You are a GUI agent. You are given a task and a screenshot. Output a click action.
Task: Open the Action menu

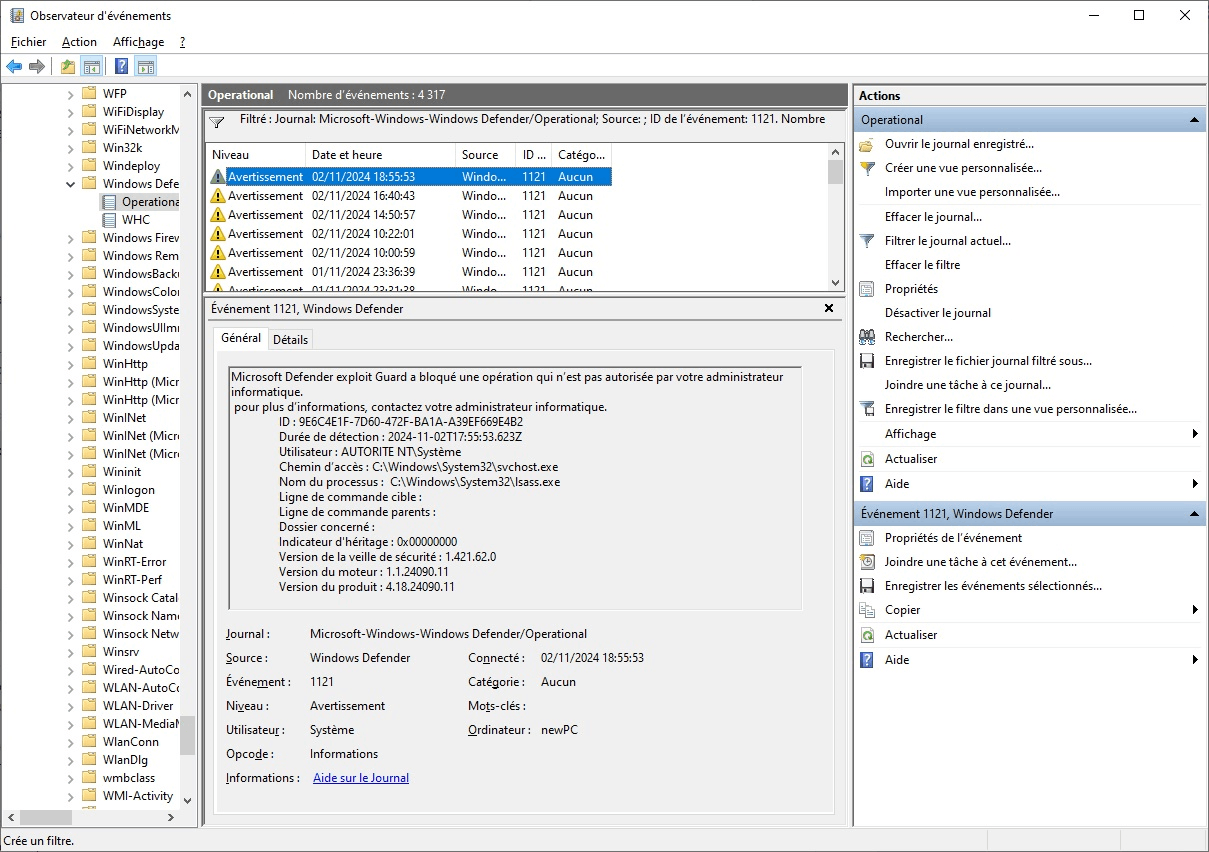pyautogui.click(x=79, y=42)
